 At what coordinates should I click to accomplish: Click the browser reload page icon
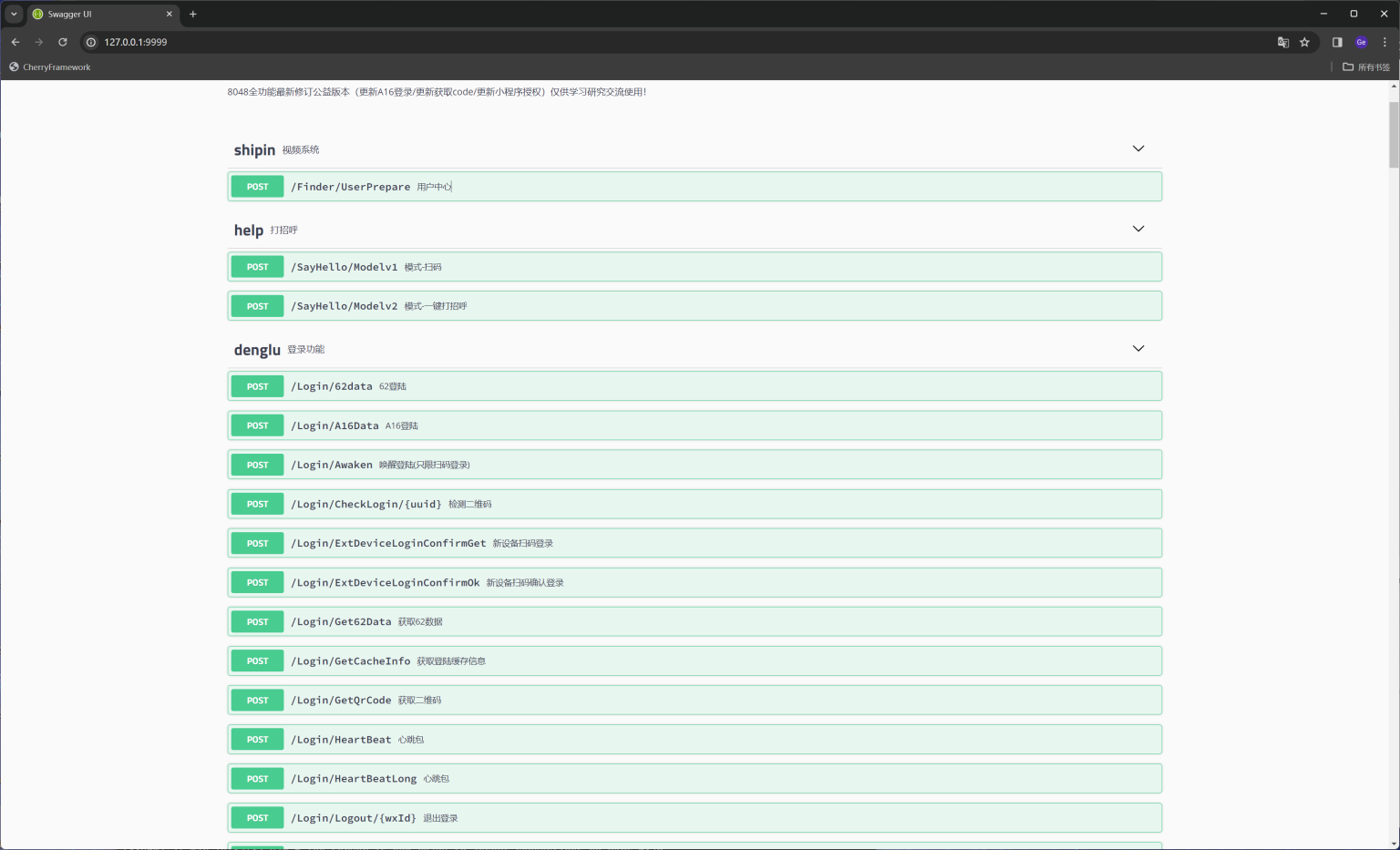pyautogui.click(x=63, y=42)
